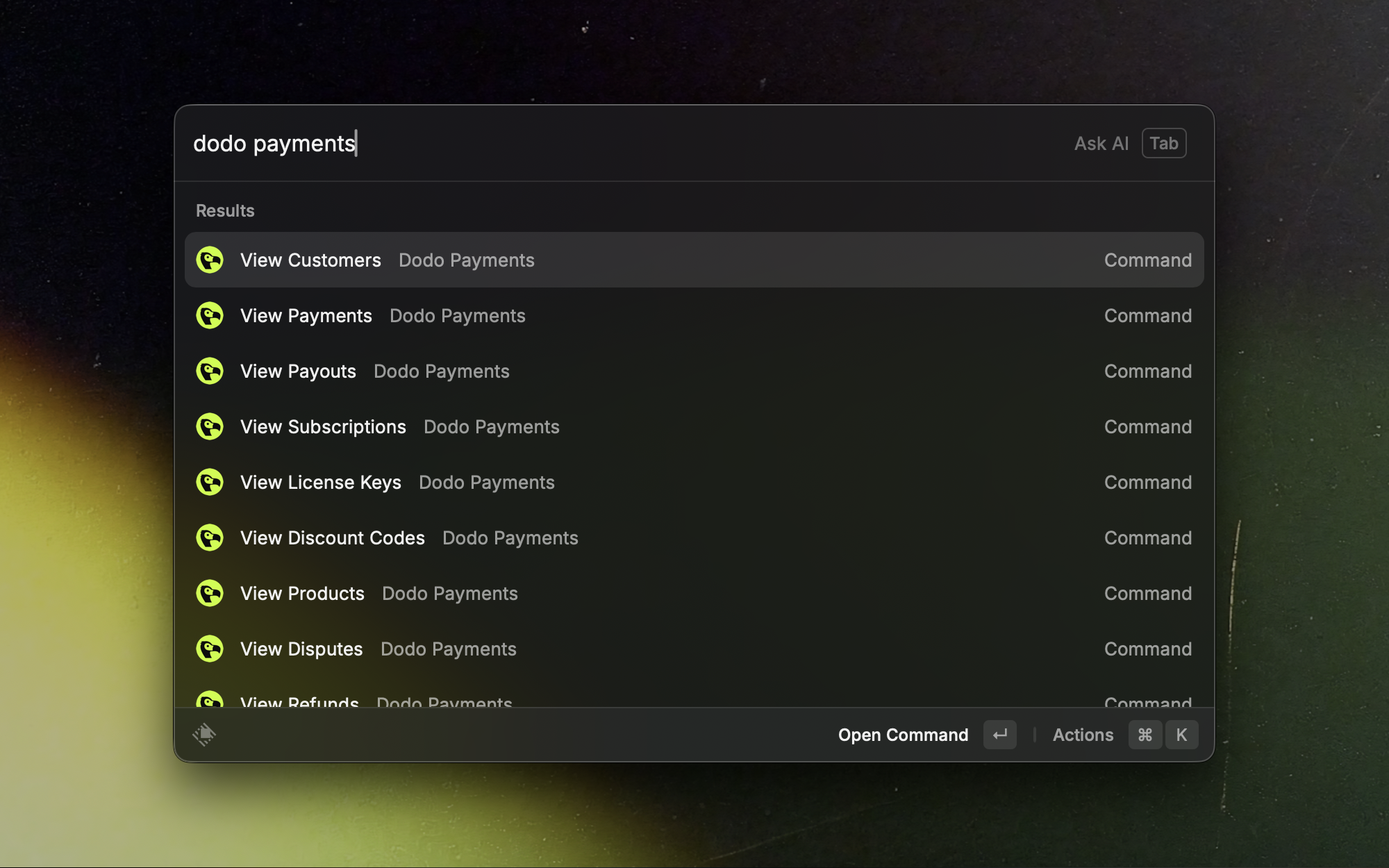The width and height of the screenshot is (1389, 868).
Task: Click the Dodo Payments icon beside View Payments
Action: (210, 315)
